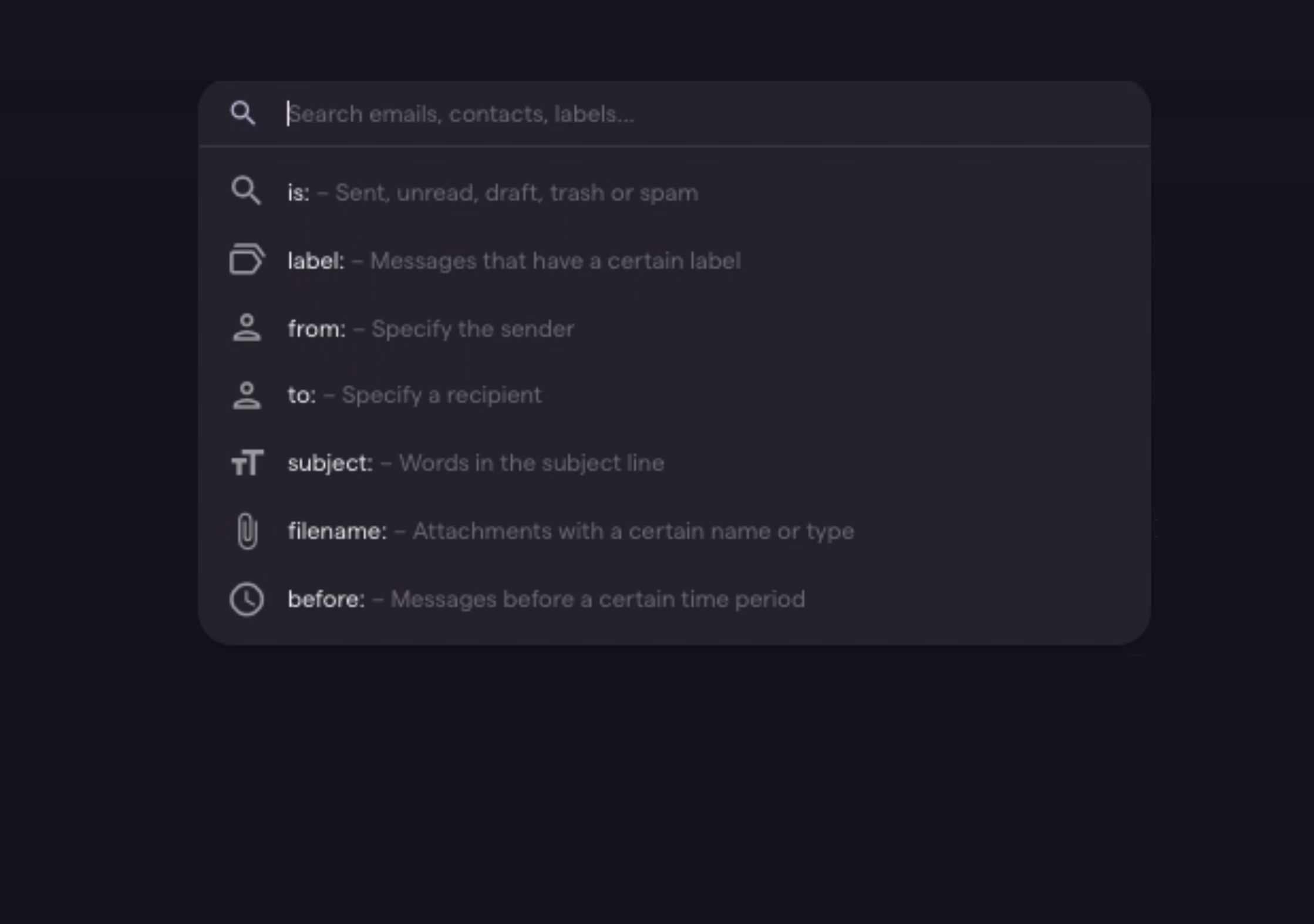Click "Messages before a certain time period" text

pos(598,599)
